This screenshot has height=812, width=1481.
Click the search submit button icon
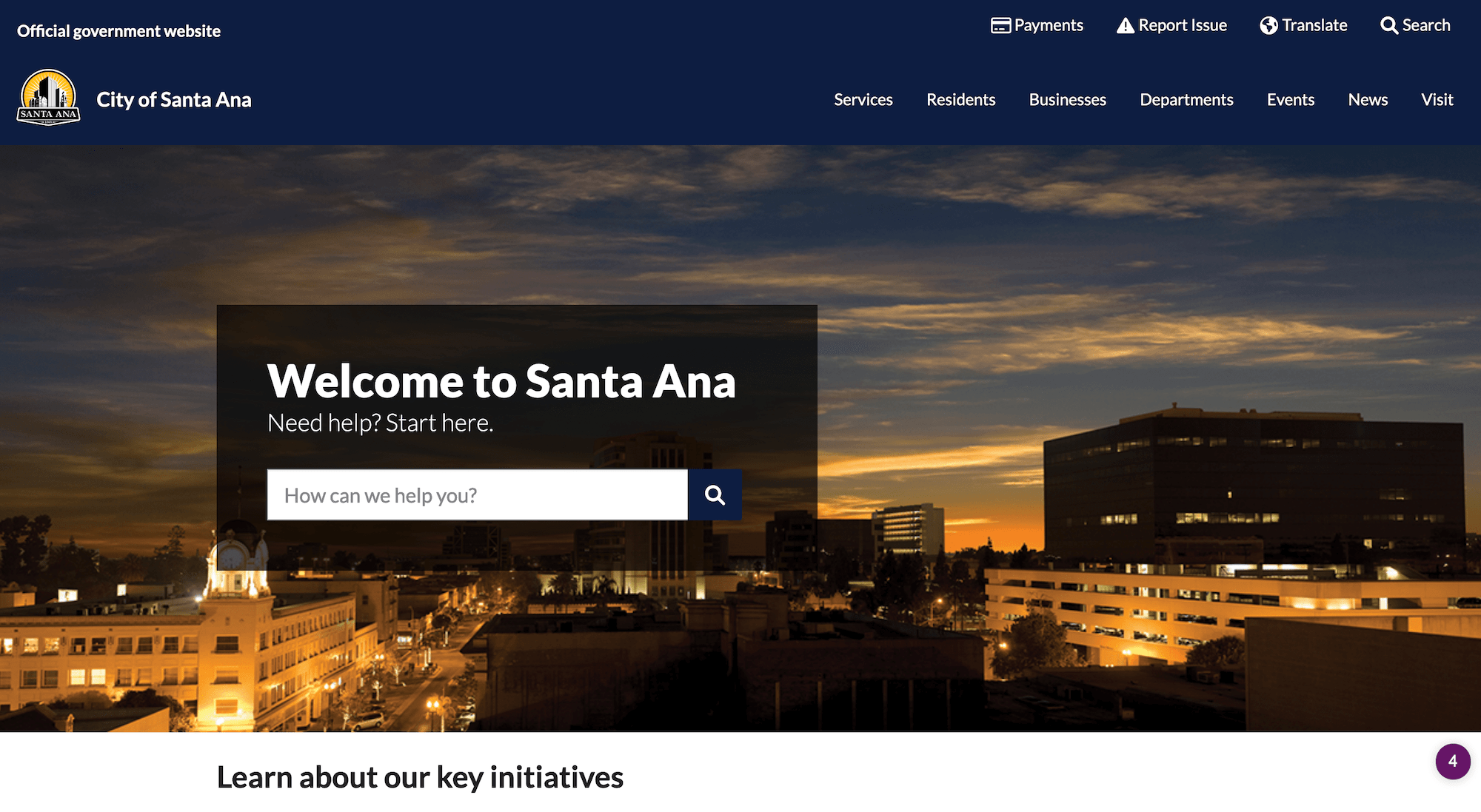pos(714,494)
